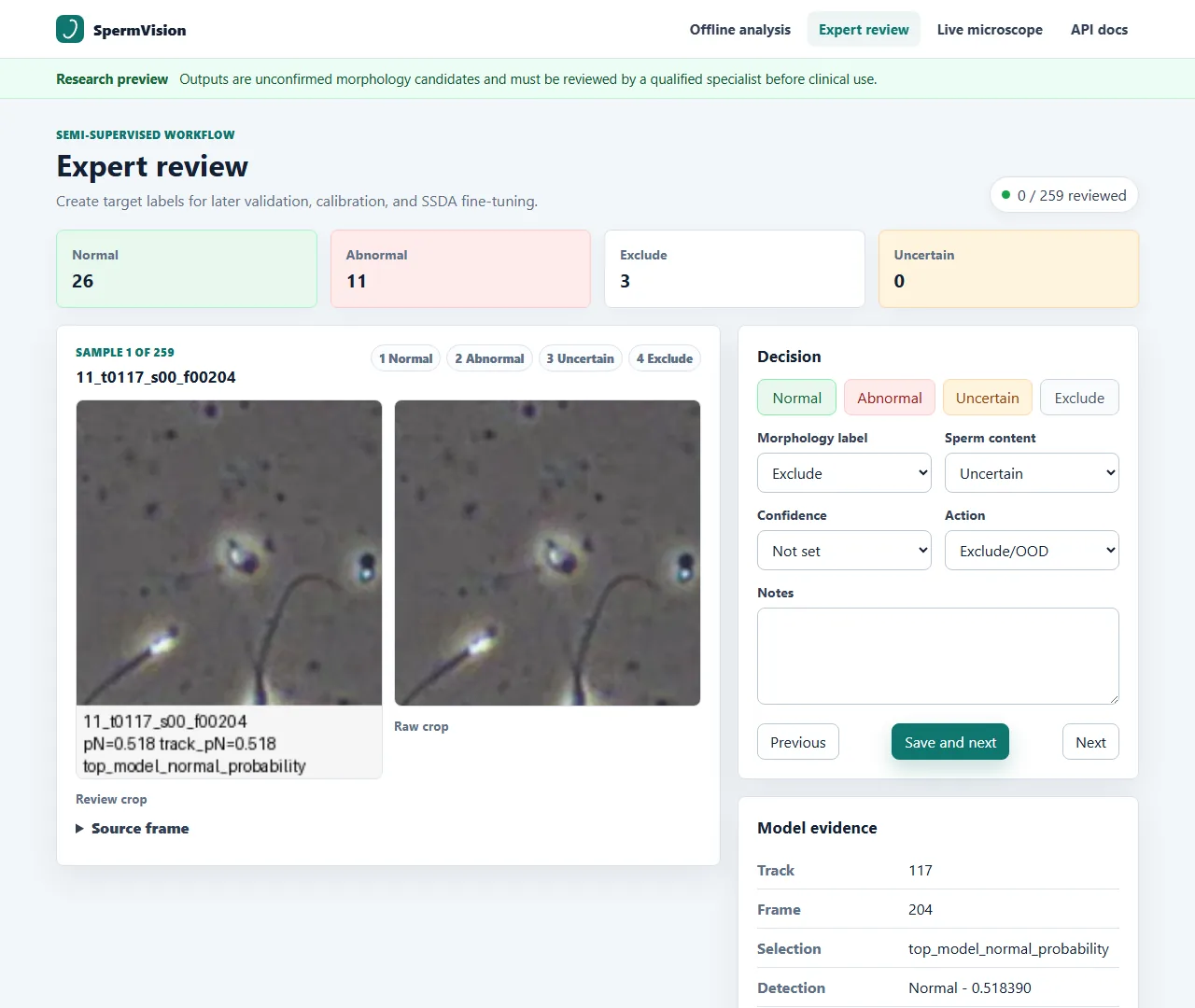The image size is (1195, 1008).
Task: Click the Abnormal count card
Action: (460, 269)
